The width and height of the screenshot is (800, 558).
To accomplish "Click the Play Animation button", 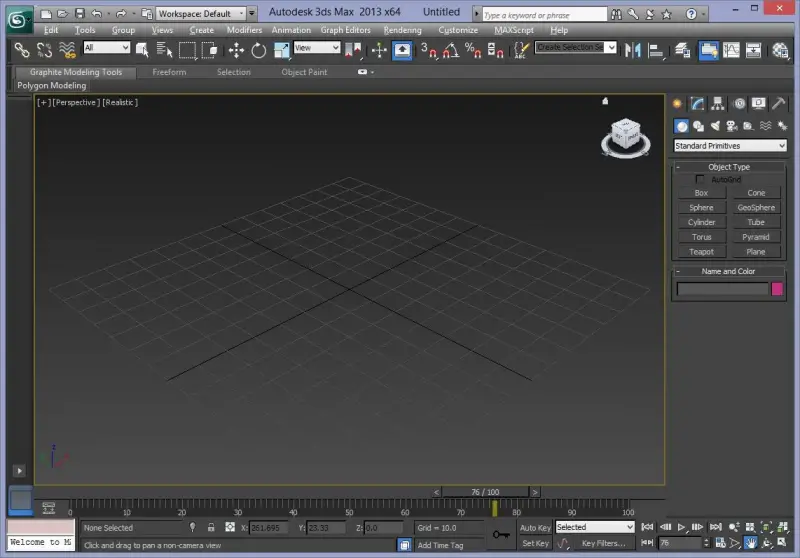I will click(681, 527).
